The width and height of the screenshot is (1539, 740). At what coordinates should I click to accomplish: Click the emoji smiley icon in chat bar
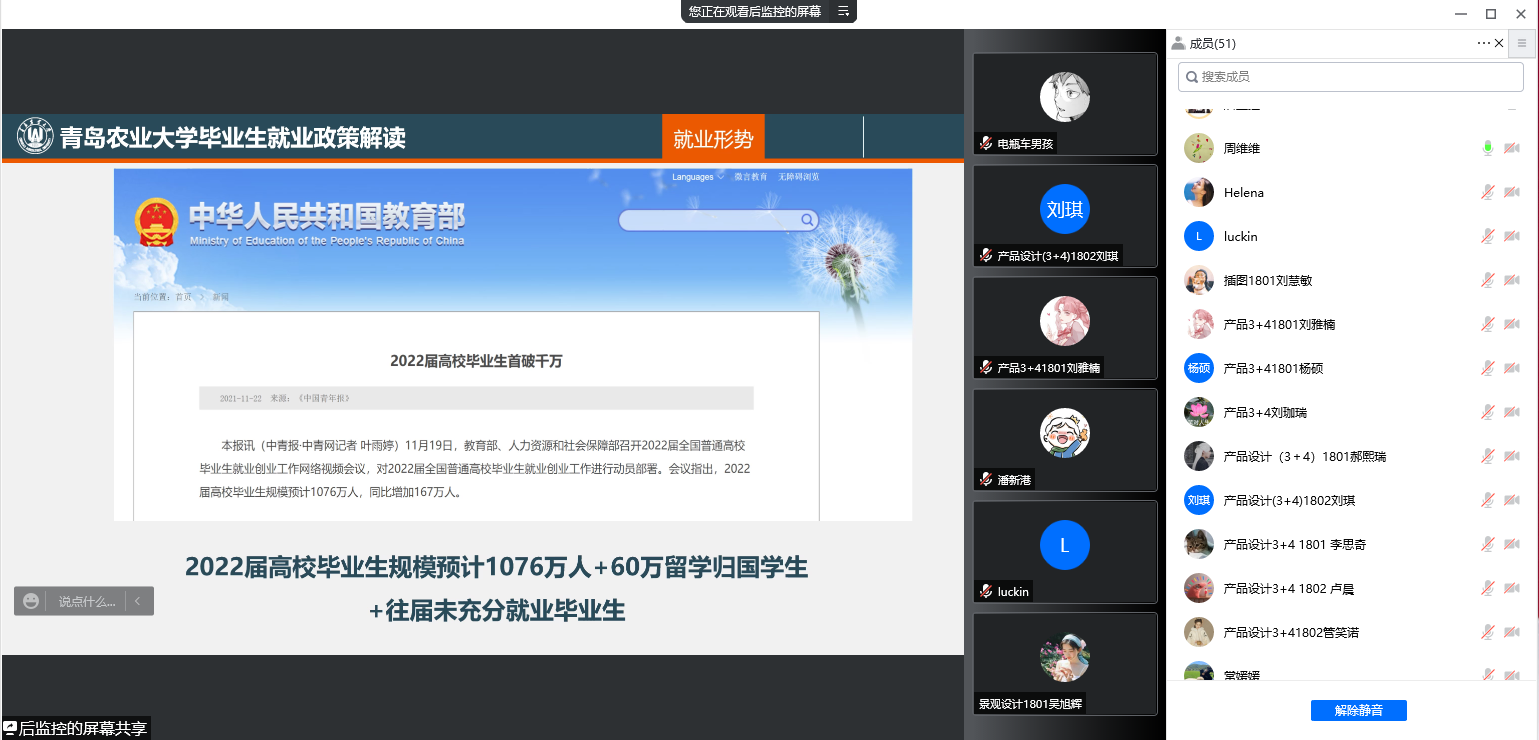[x=31, y=601]
